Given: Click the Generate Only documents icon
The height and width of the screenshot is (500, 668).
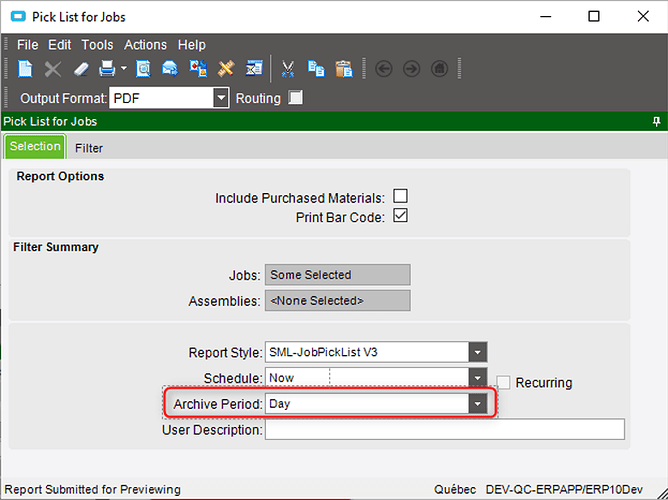Looking at the screenshot, I should 198,69.
